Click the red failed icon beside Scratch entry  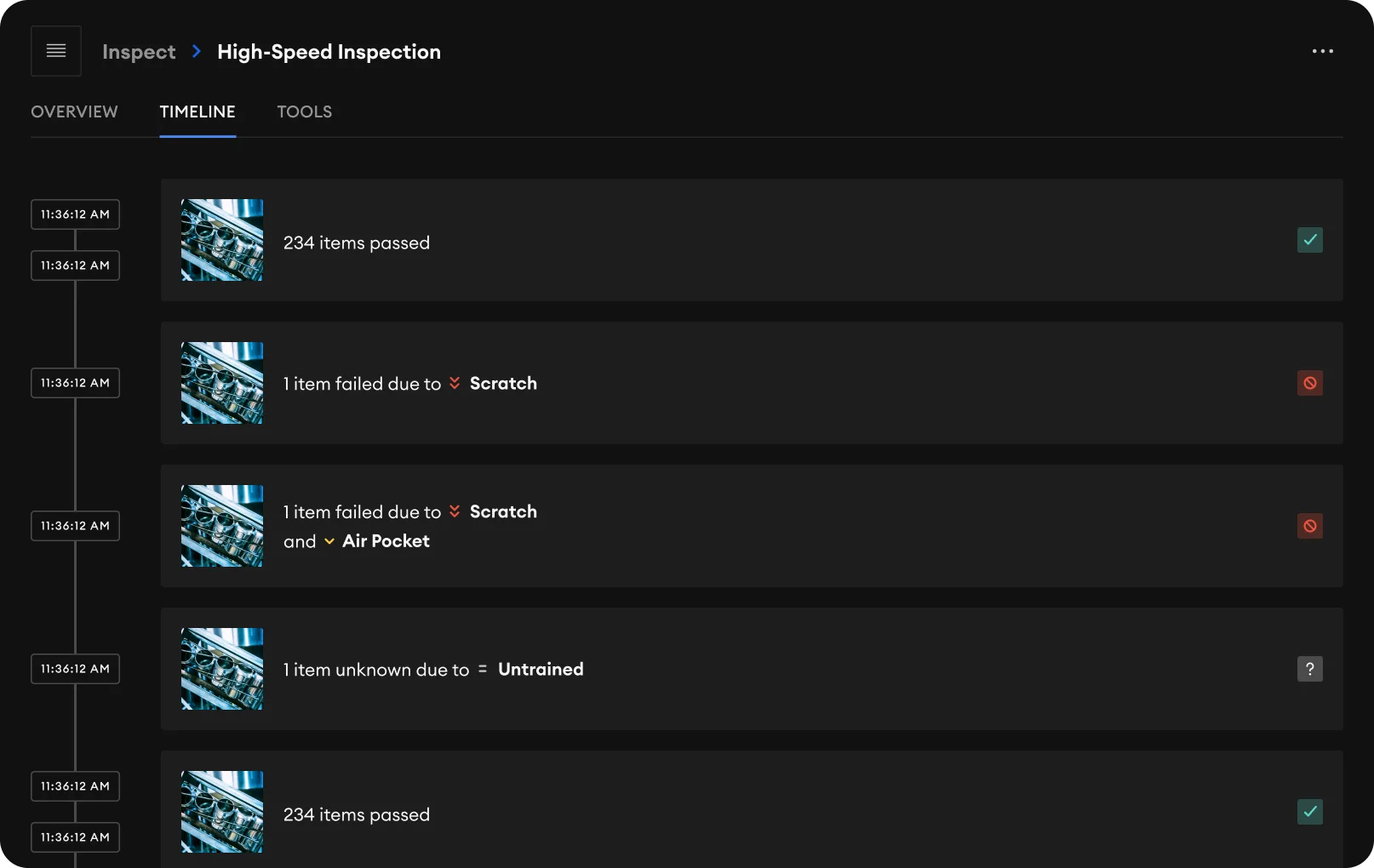point(1310,383)
